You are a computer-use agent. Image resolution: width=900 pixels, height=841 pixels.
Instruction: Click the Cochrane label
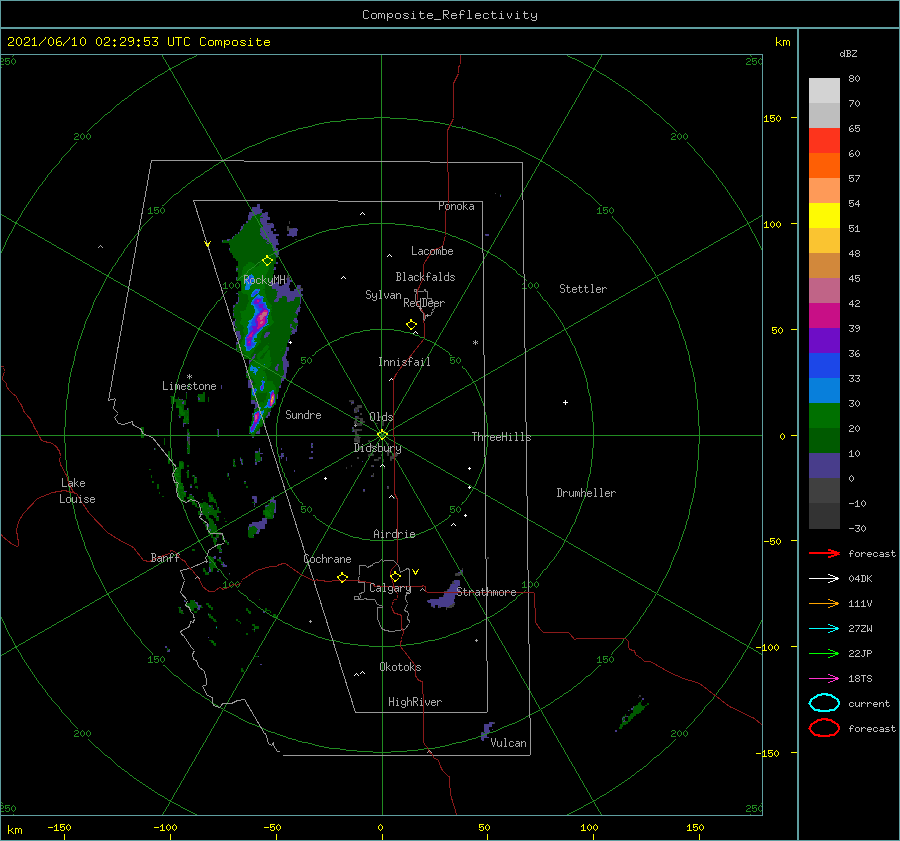click(x=327, y=559)
